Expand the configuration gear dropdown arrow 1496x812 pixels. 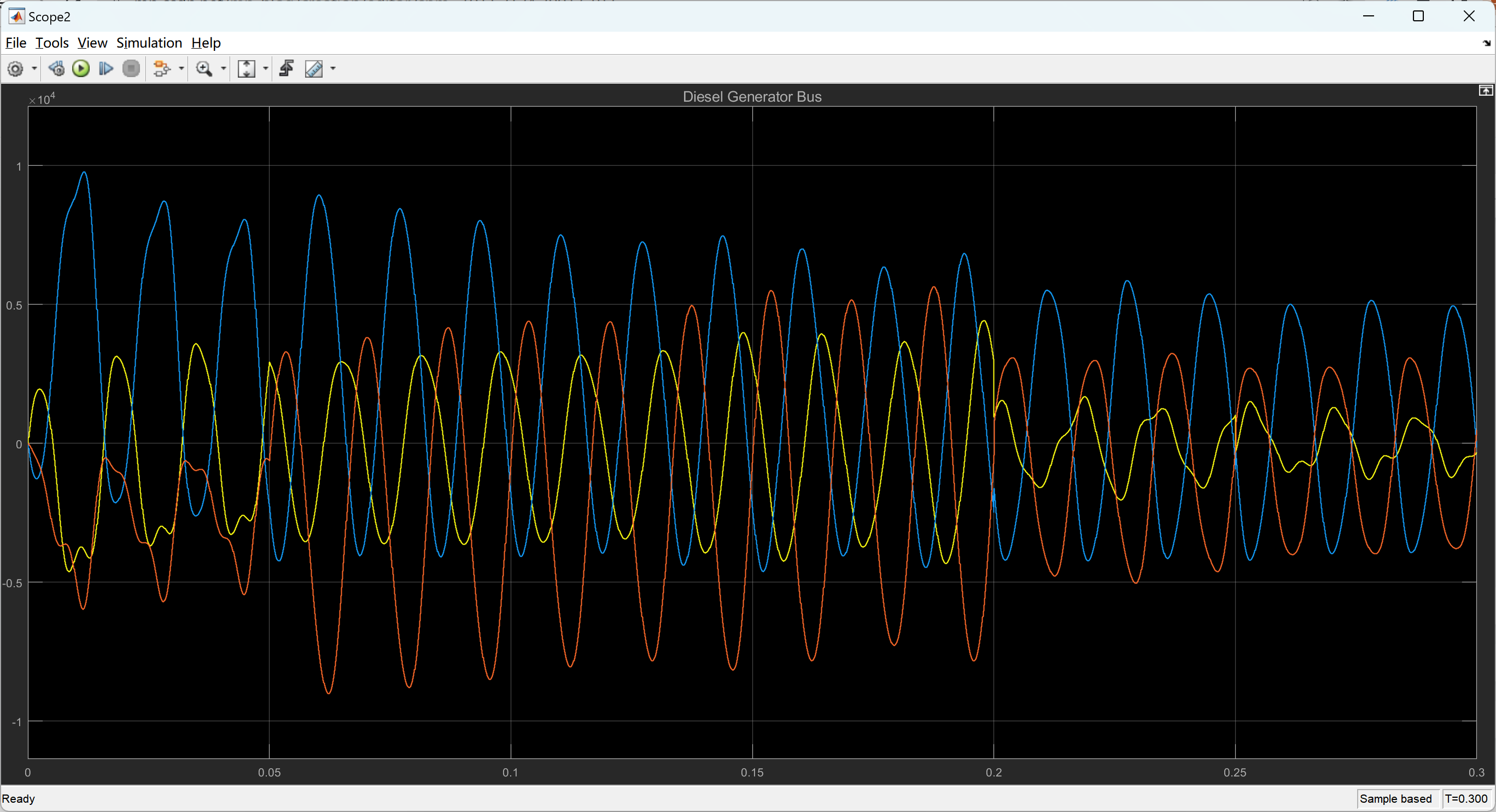[x=34, y=68]
